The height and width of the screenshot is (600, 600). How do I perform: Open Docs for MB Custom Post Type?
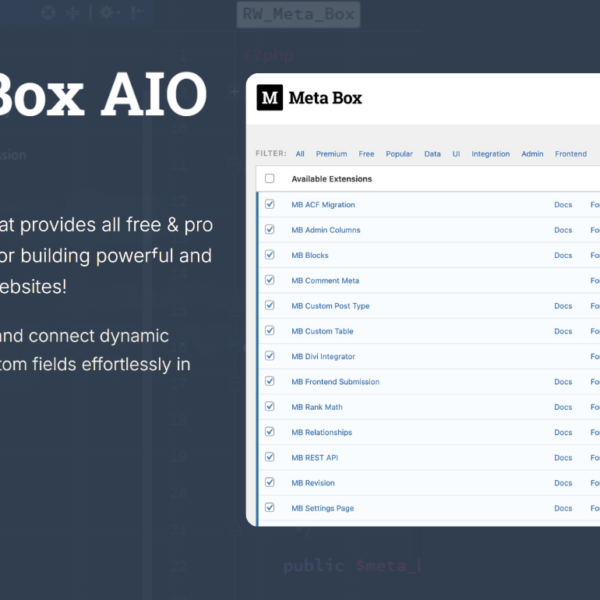point(563,306)
